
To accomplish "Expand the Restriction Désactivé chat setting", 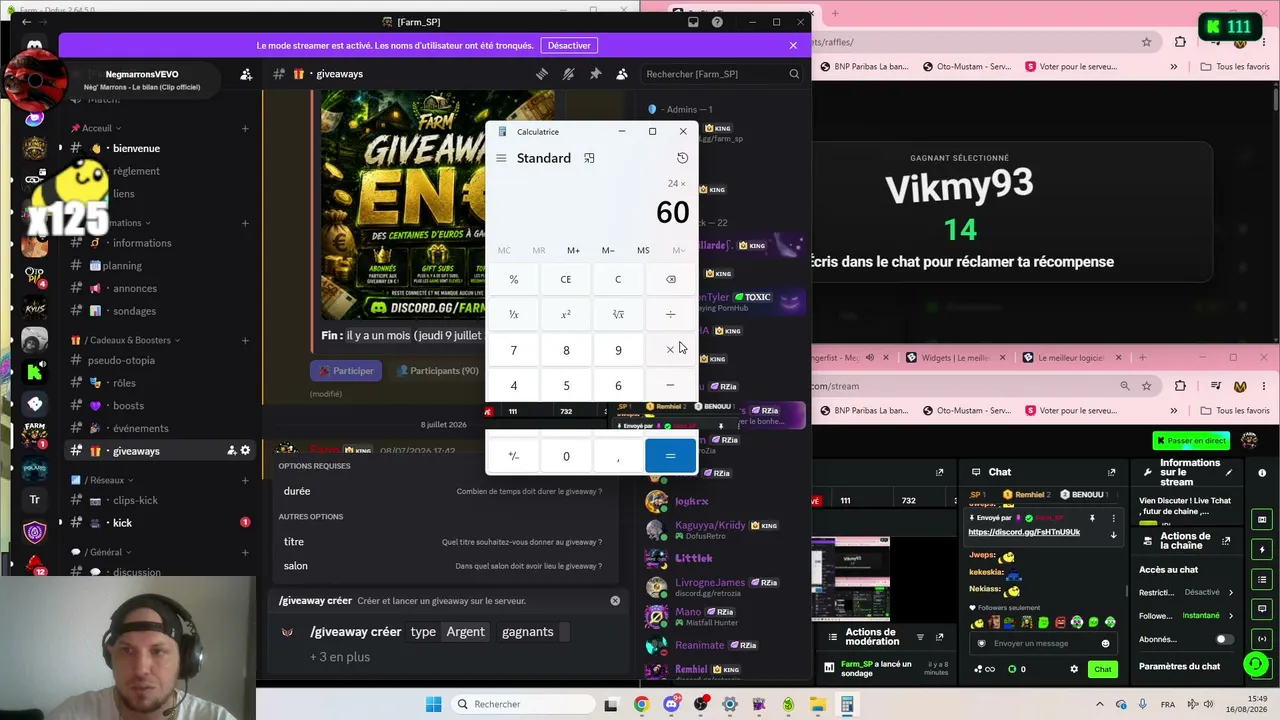I will pos(1187,592).
